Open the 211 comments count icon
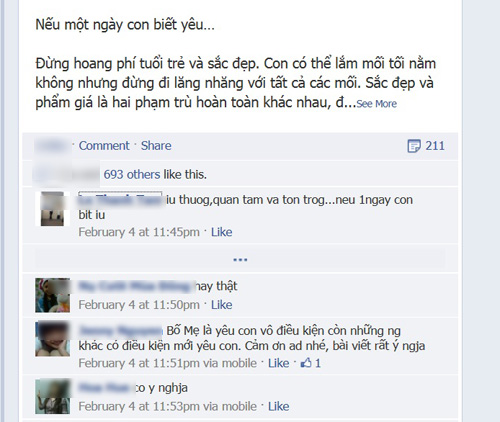 [x=414, y=146]
